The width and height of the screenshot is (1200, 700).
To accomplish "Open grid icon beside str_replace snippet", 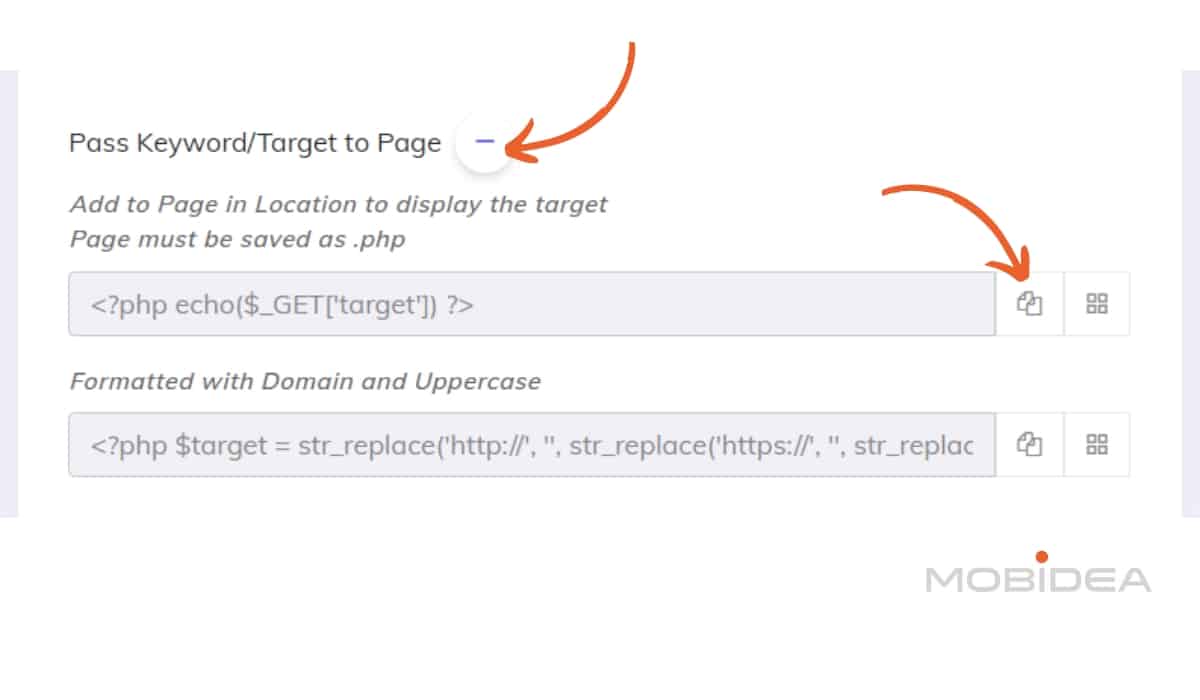I will (1097, 444).
